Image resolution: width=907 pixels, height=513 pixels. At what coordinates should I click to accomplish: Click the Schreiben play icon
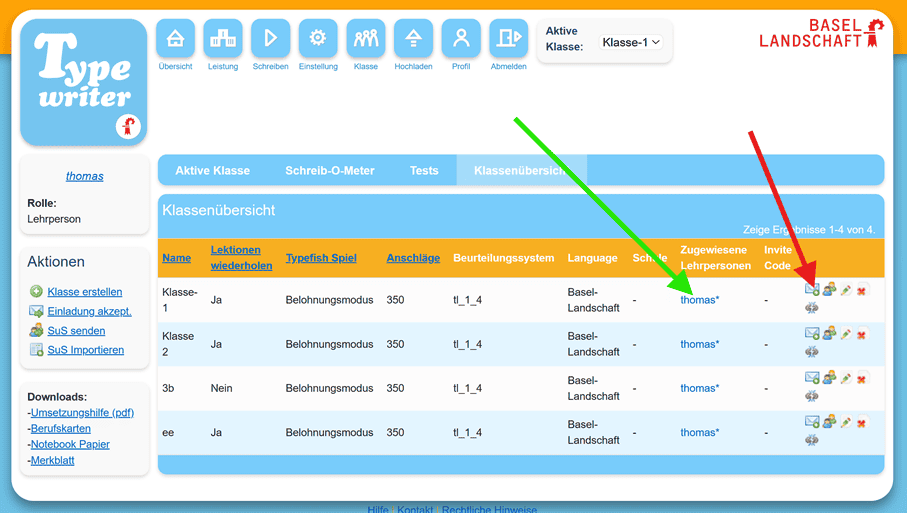270,39
